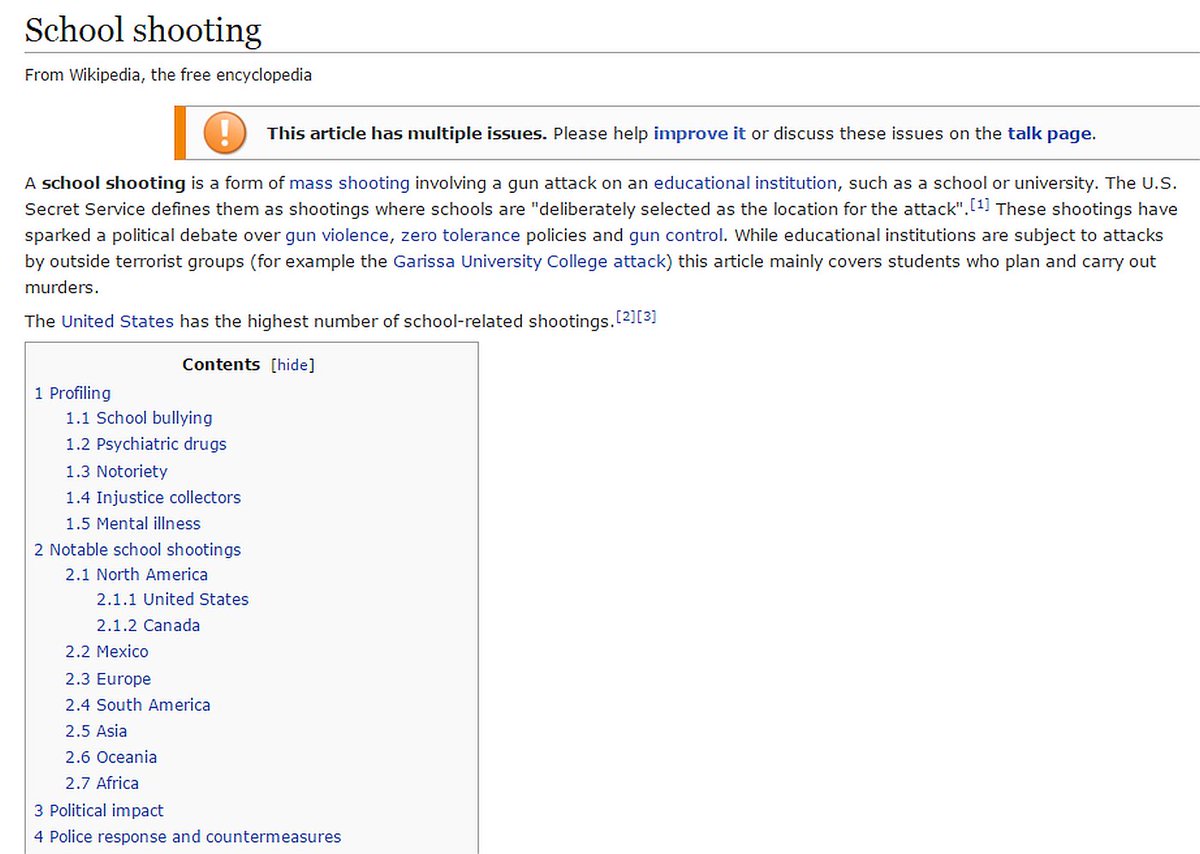This screenshot has height=854, width=1200.
Task: Jump to 2.1.2 Canada
Action: click(x=148, y=626)
